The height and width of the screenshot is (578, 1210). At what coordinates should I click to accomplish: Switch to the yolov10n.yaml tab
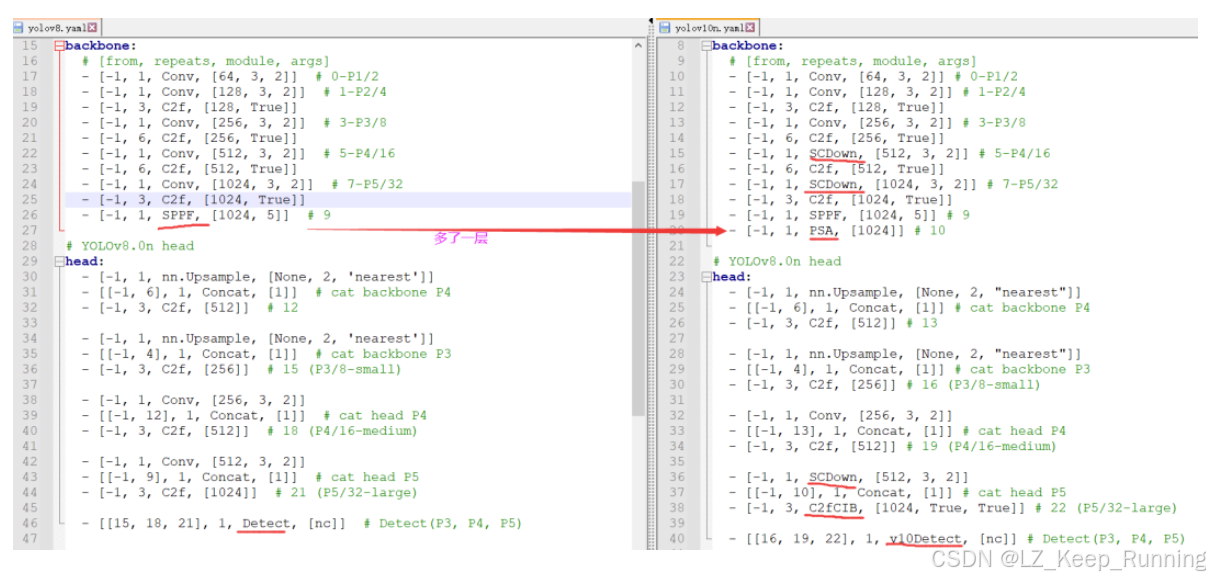pos(707,28)
